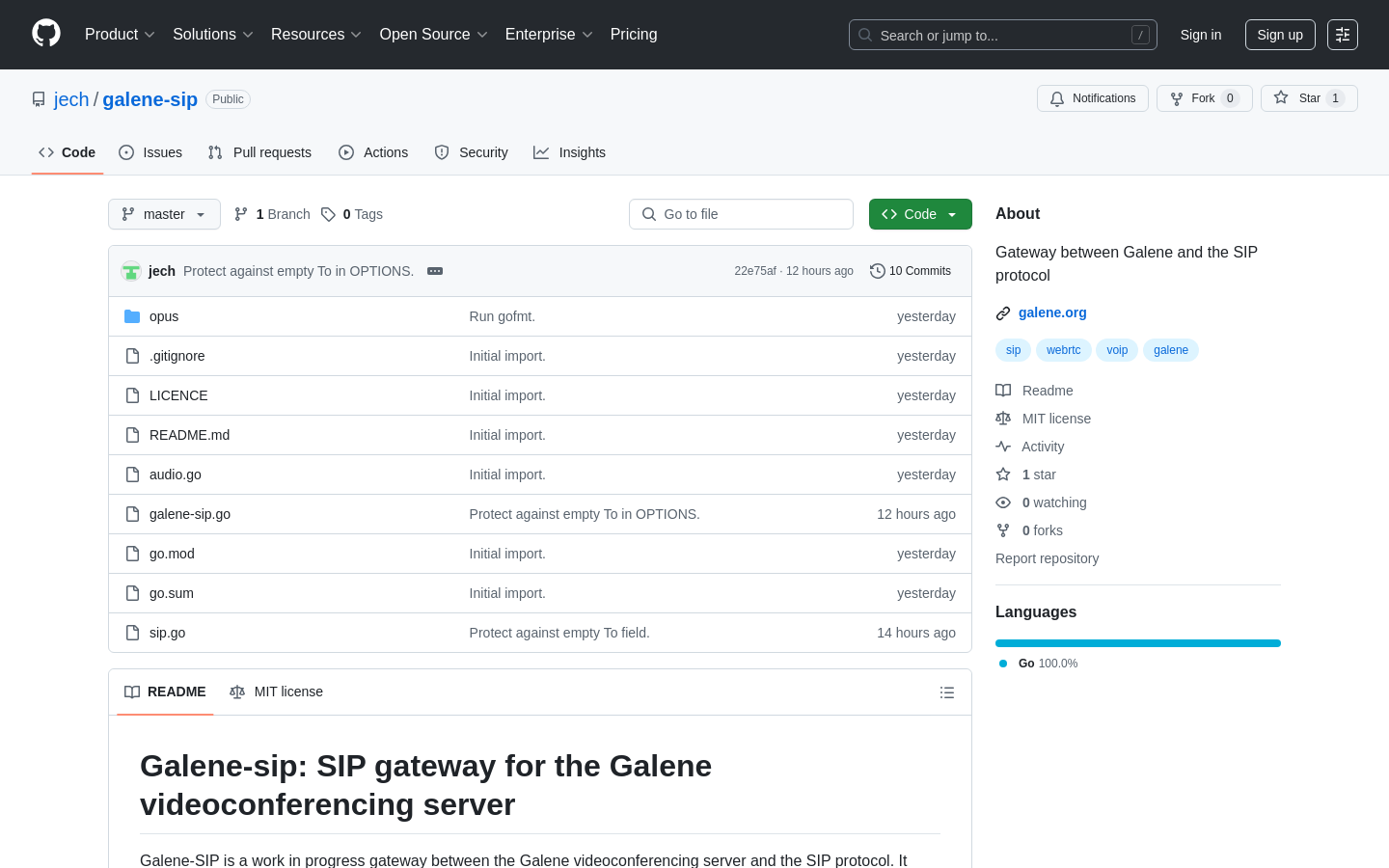Viewport: 1389px width, 868px height.
Task: Click the eye icon beside 0 watching
Action: pos(1003,502)
